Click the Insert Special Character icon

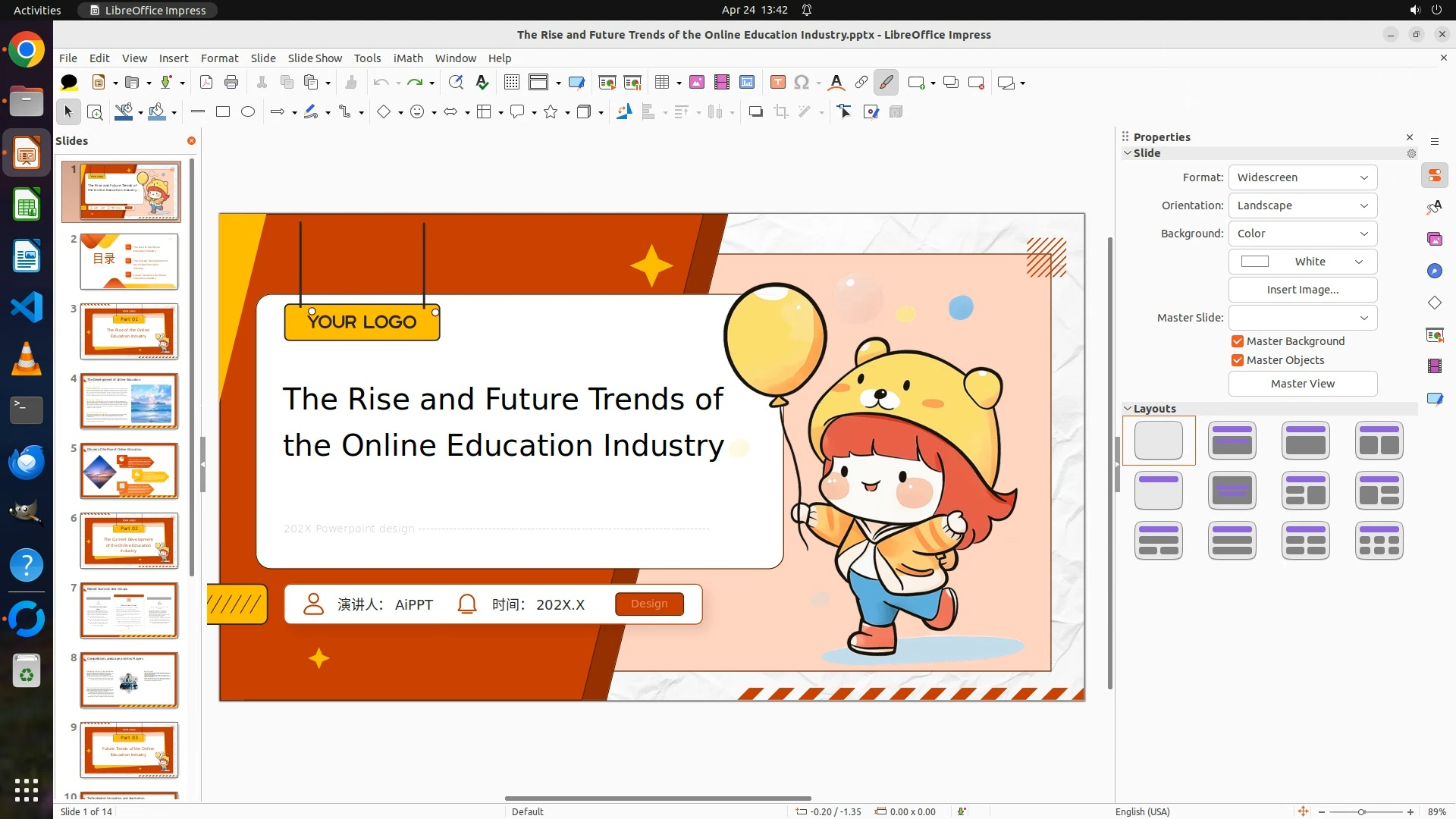tap(802, 83)
